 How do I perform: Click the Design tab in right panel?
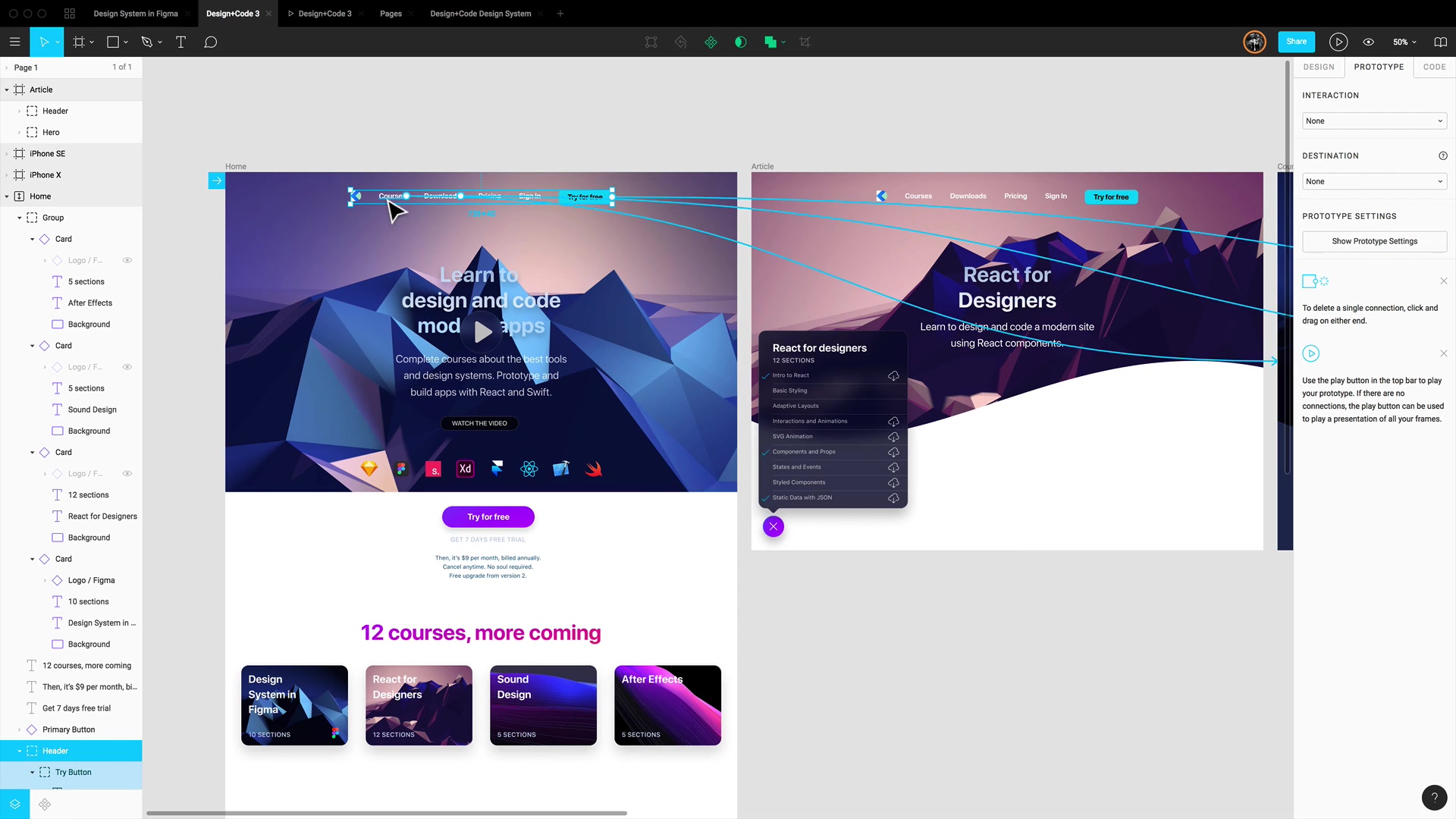(x=1319, y=66)
